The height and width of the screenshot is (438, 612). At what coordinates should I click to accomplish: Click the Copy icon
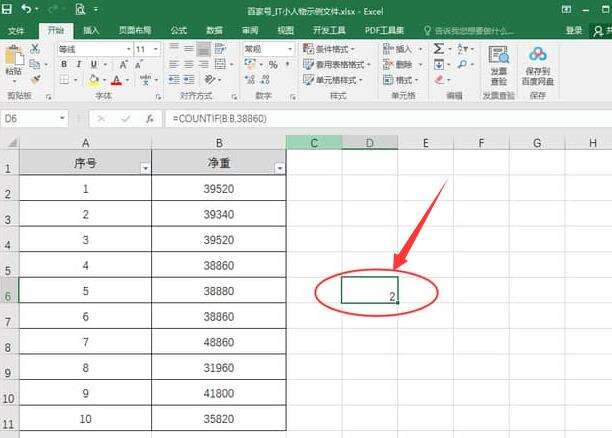(x=35, y=64)
